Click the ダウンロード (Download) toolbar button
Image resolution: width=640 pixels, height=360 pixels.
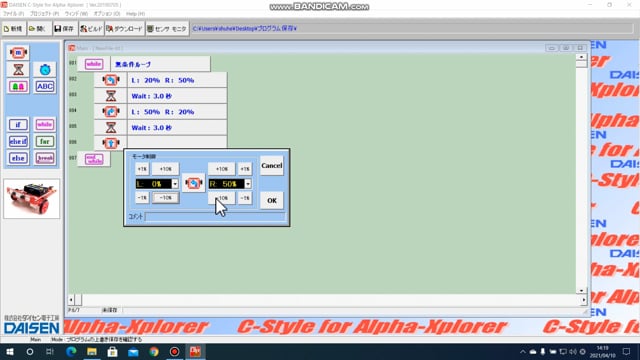[x=125, y=29]
